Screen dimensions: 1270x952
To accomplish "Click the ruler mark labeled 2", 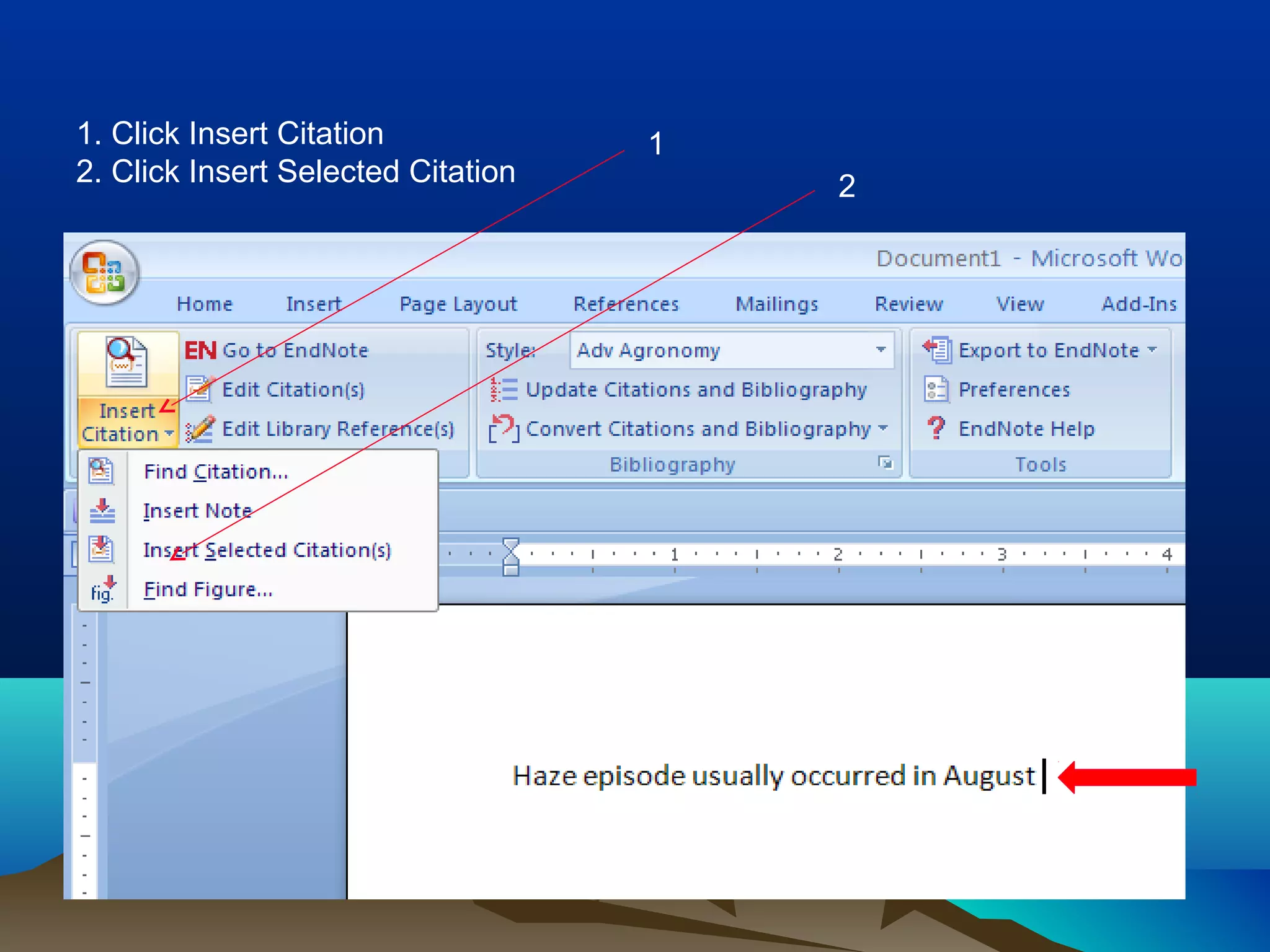I will pos(838,554).
